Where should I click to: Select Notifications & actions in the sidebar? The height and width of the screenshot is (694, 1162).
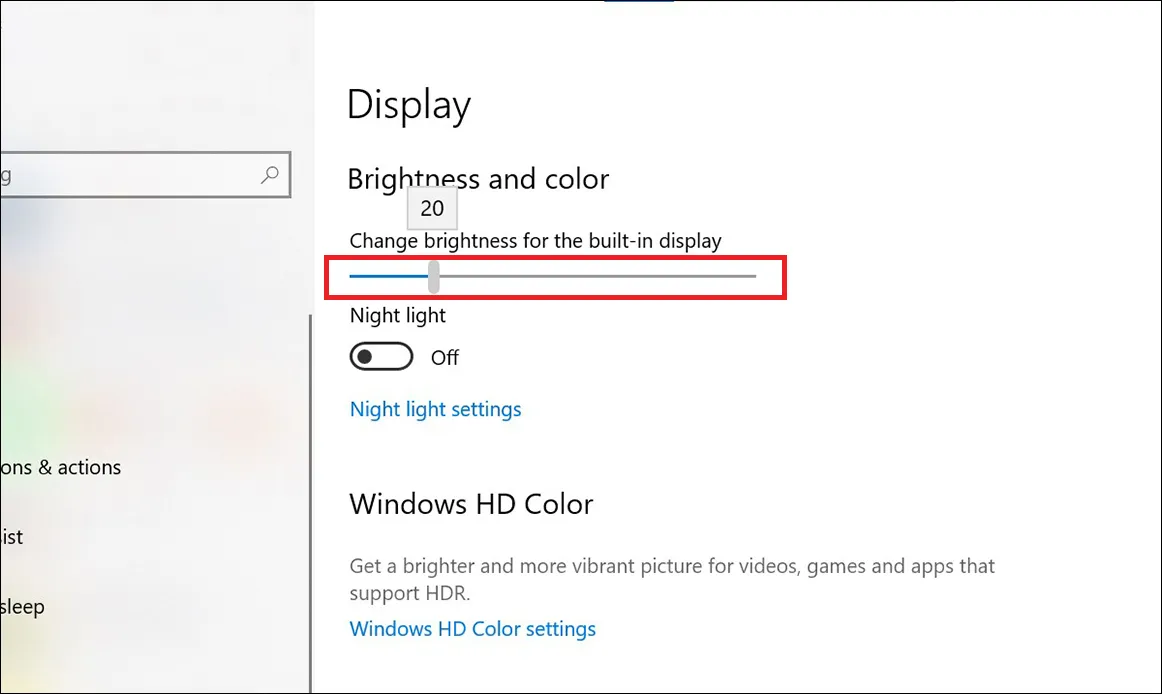(x=60, y=467)
